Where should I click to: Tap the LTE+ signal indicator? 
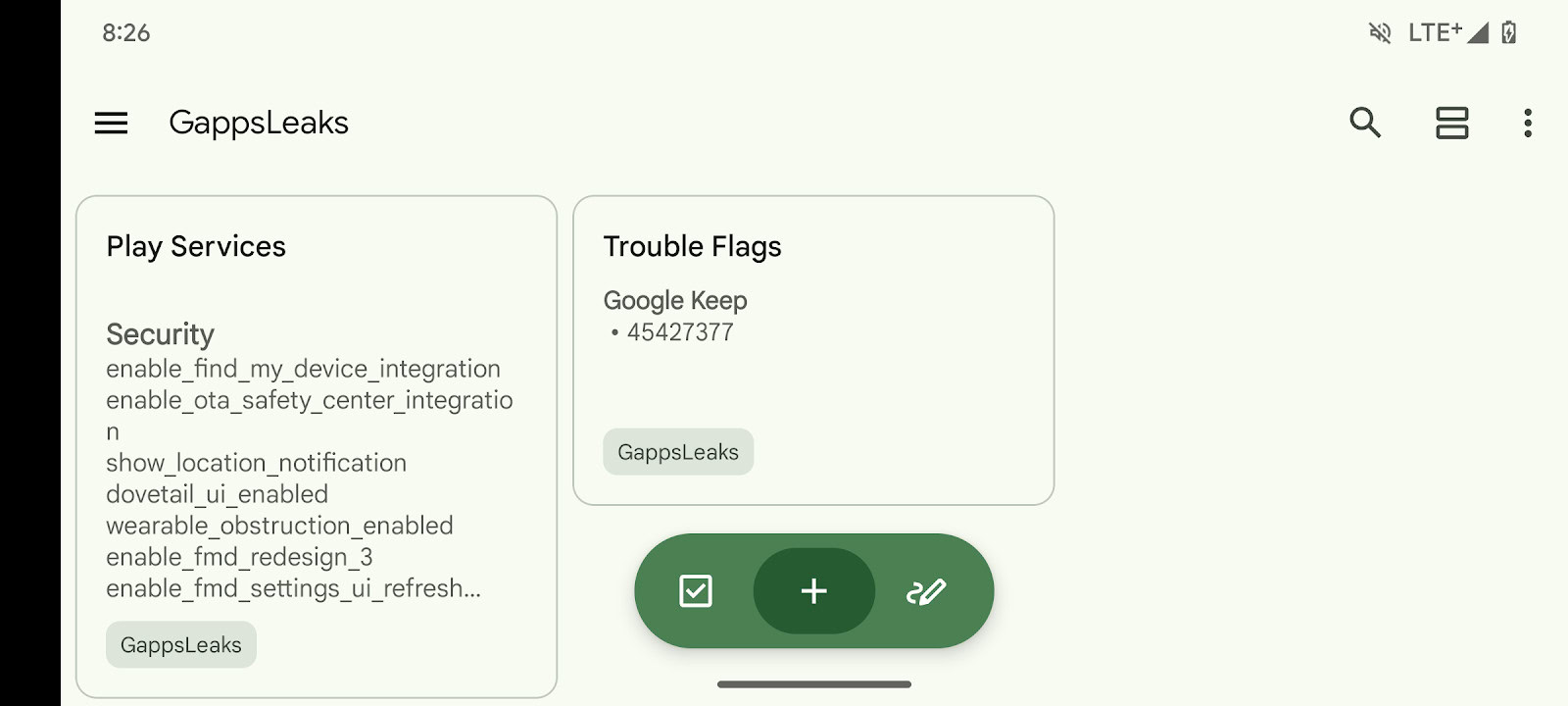tap(1447, 33)
